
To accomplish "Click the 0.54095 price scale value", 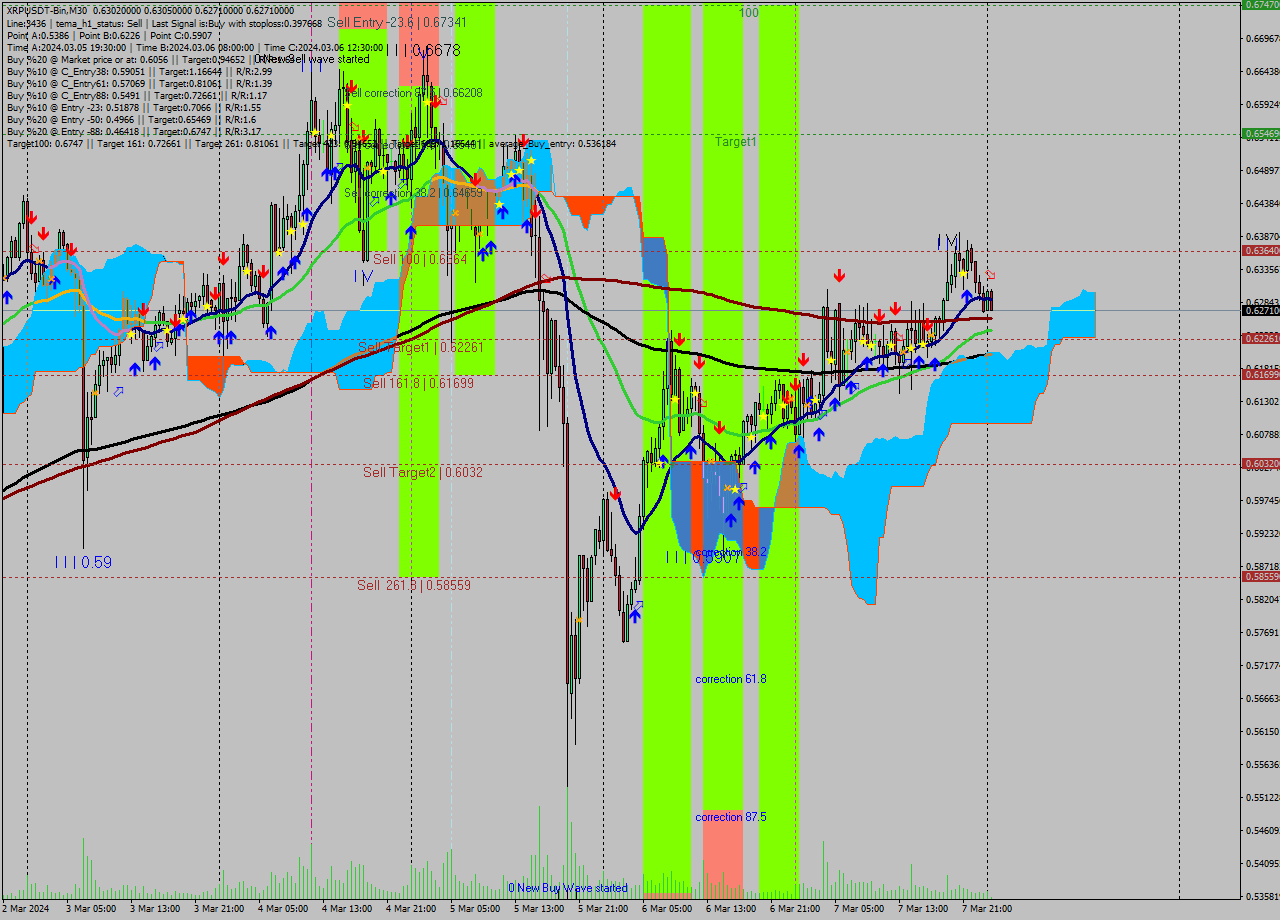I will click(1262, 864).
